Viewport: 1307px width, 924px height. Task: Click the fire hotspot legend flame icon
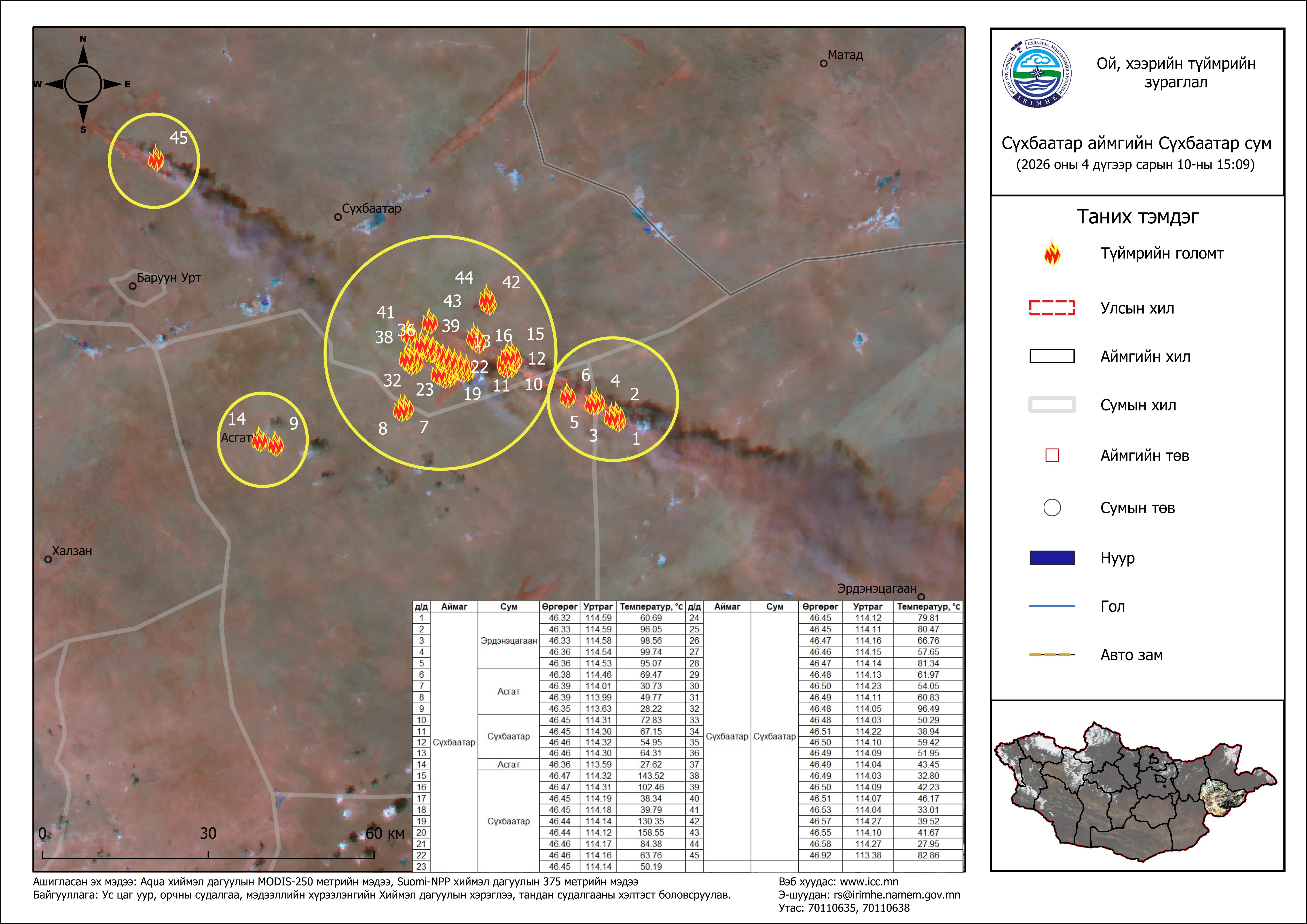click(1051, 253)
